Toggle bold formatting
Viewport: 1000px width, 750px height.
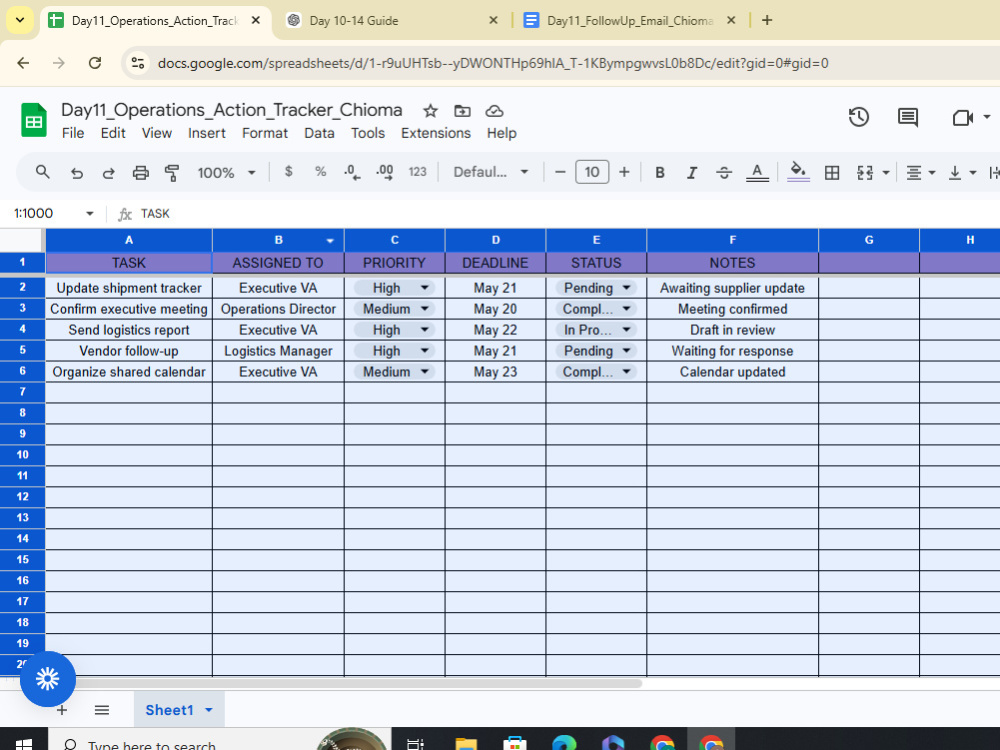660,172
